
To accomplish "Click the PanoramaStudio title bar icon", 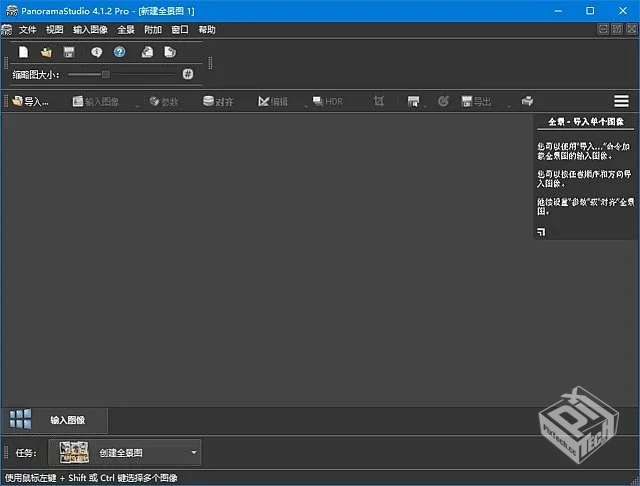I will [x=12, y=11].
